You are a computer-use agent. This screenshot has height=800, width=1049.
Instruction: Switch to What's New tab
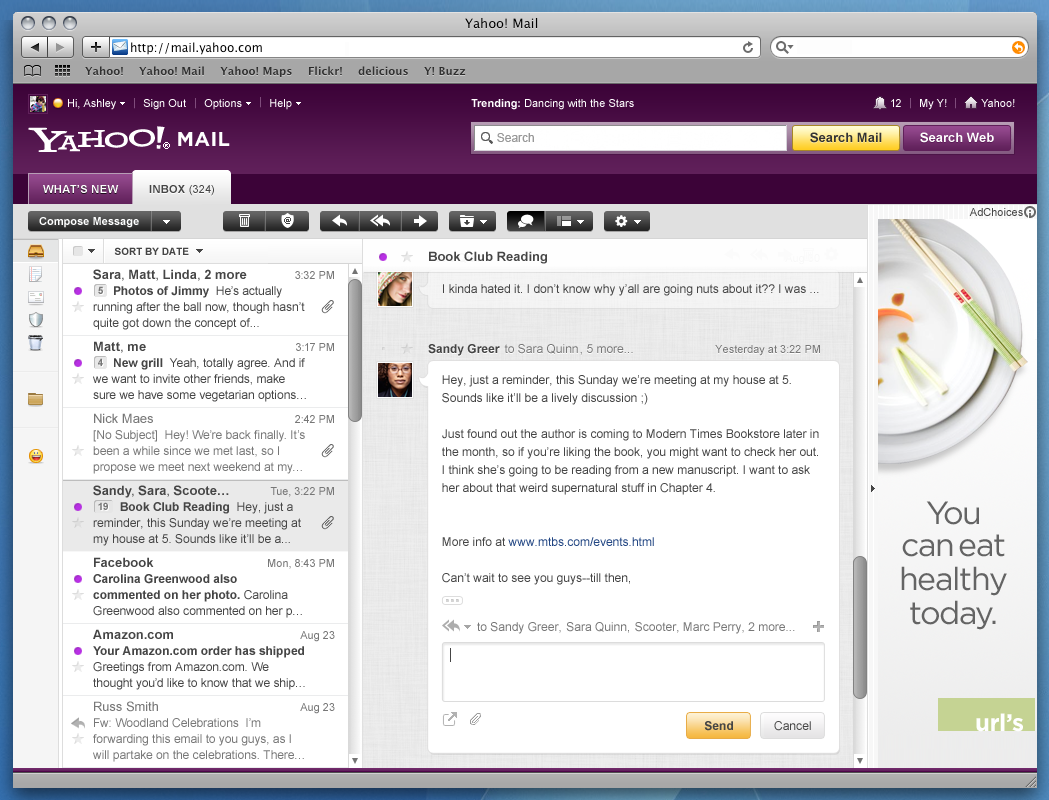tap(80, 189)
